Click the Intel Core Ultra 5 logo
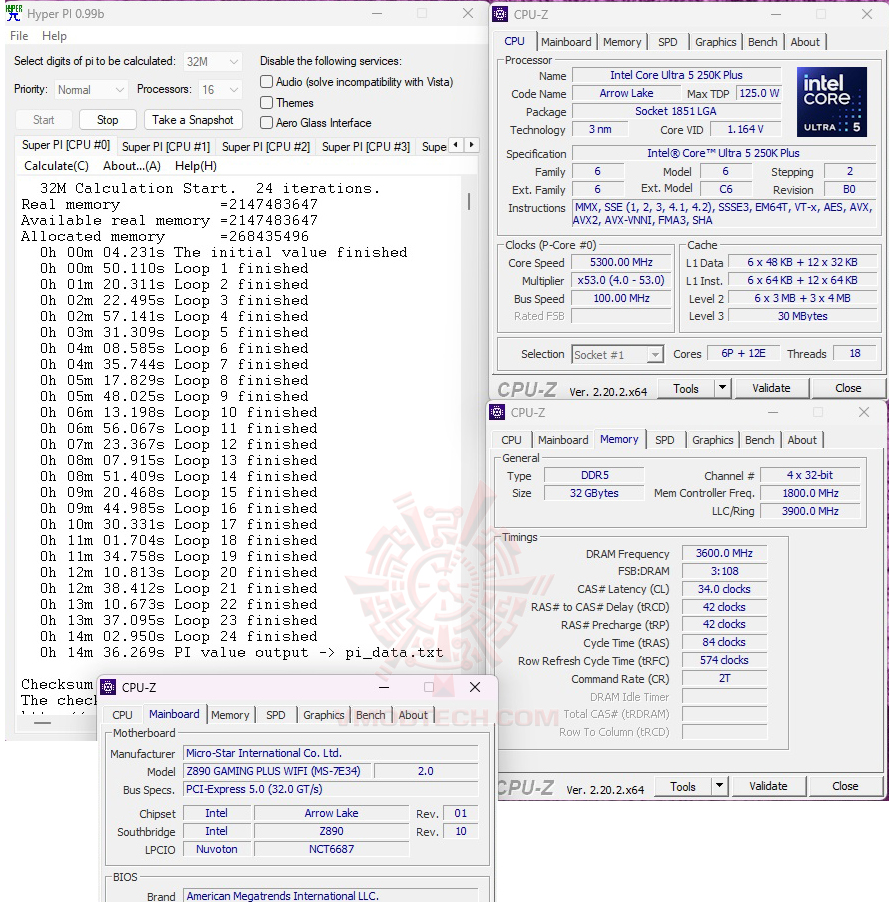Viewport: 889px width, 902px height. tap(831, 101)
